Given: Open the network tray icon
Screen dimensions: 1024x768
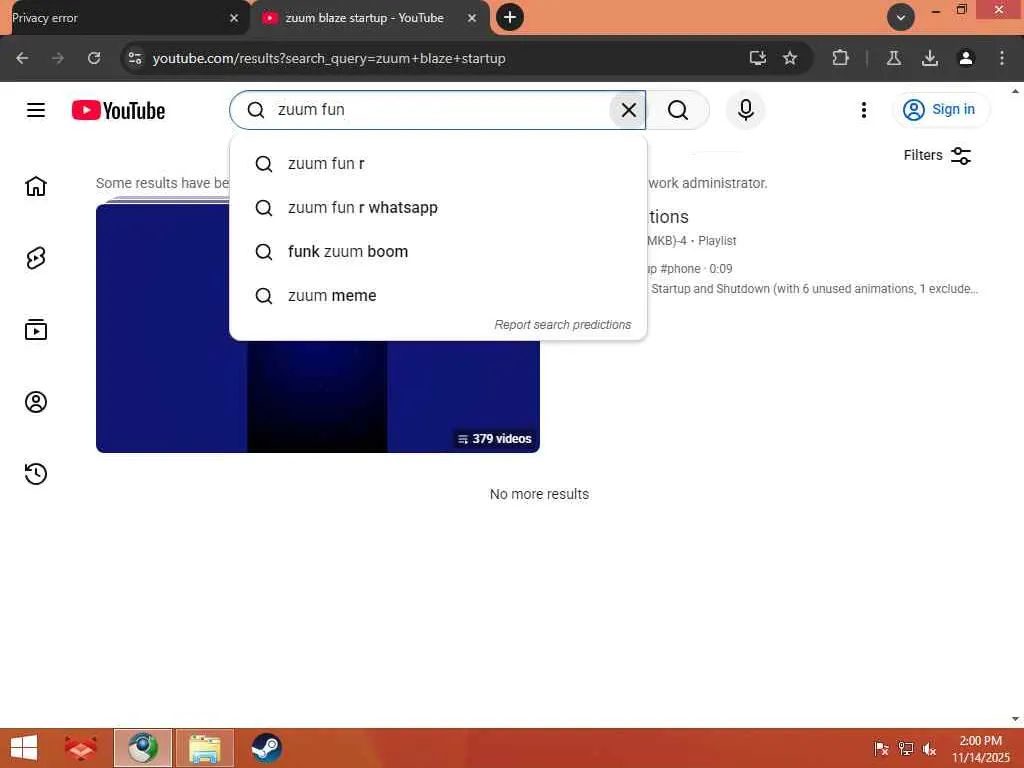Looking at the screenshot, I should click(x=906, y=749).
